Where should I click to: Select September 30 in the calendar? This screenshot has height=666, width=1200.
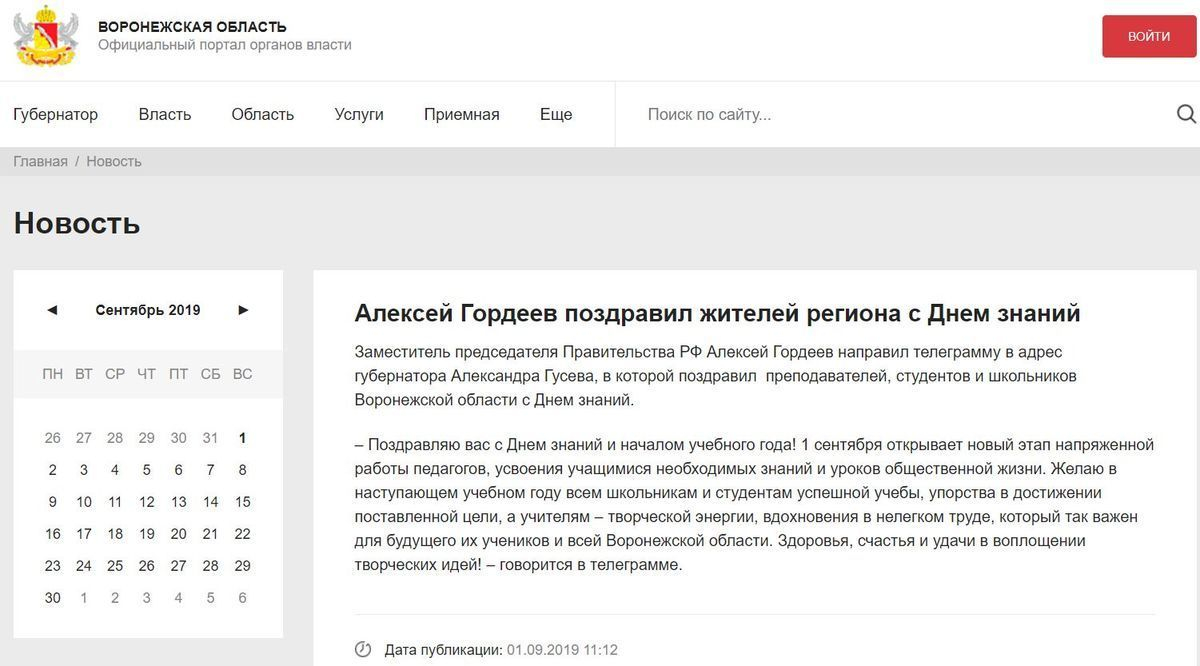coord(52,598)
